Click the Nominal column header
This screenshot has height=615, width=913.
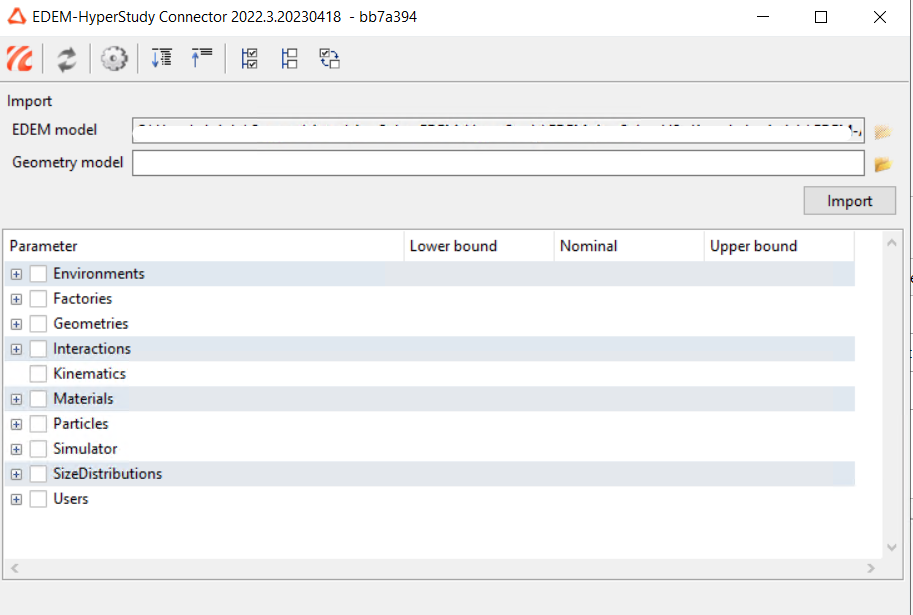(629, 246)
